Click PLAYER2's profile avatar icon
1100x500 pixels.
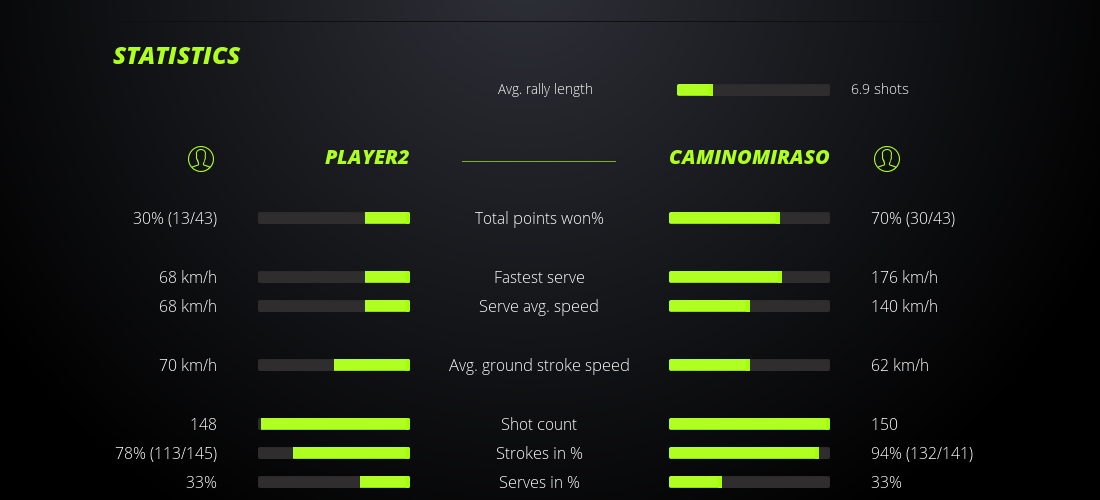click(x=201, y=158)
